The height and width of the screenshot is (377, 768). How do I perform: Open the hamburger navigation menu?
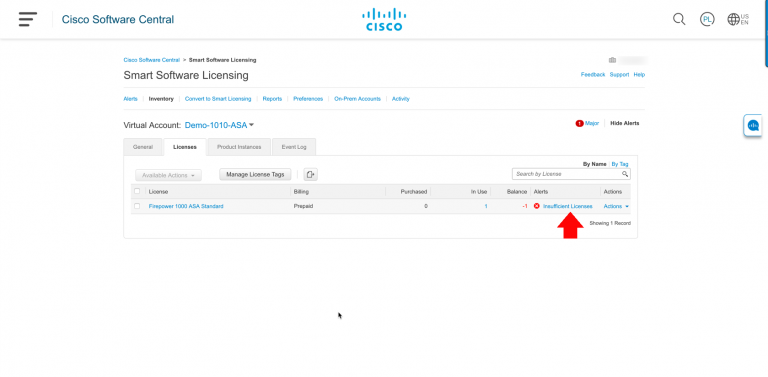tap(28, 19)
